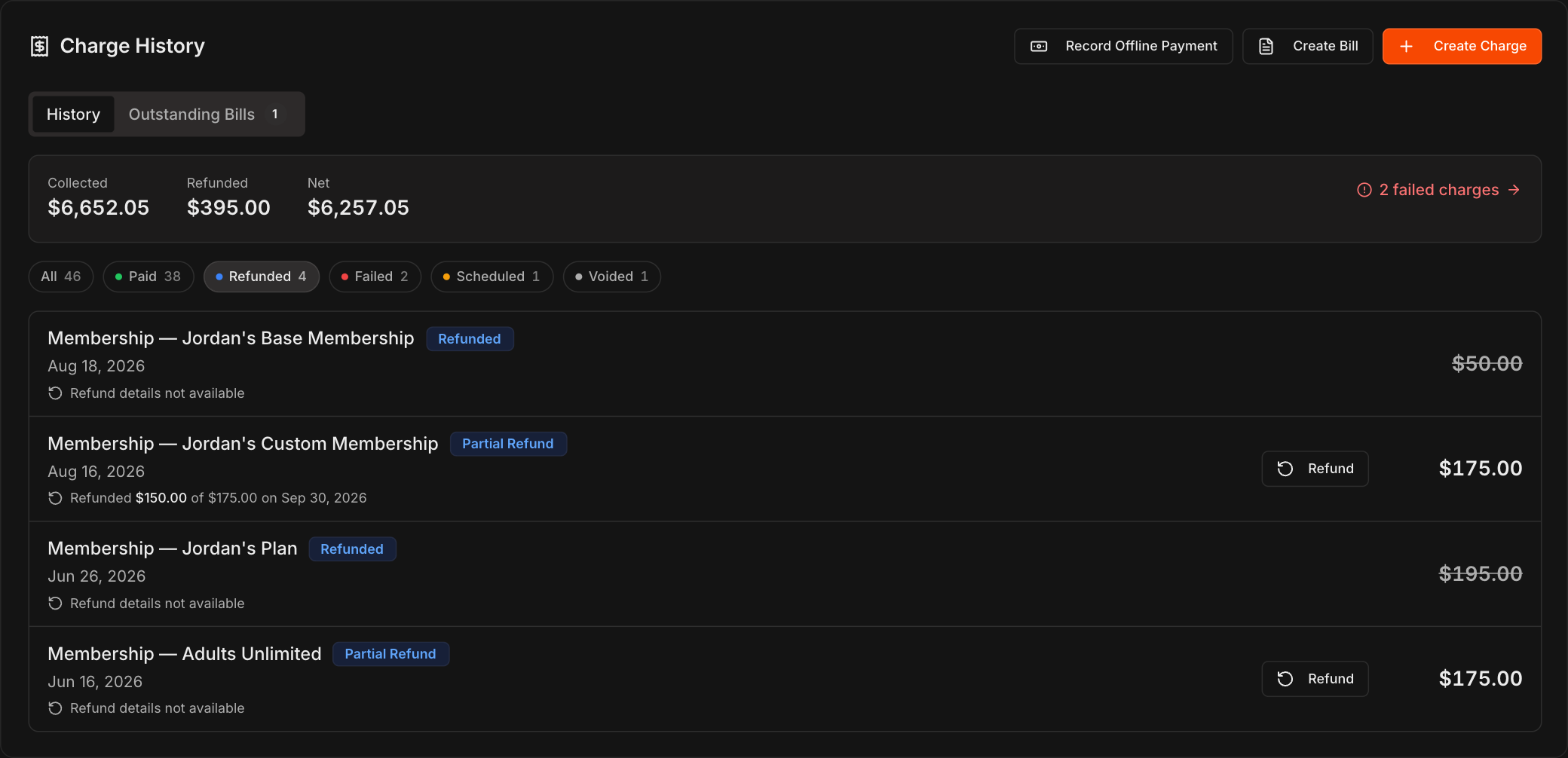Open the Outstanding Bills tab
The image size is (1568, 758).
(205, 115)
